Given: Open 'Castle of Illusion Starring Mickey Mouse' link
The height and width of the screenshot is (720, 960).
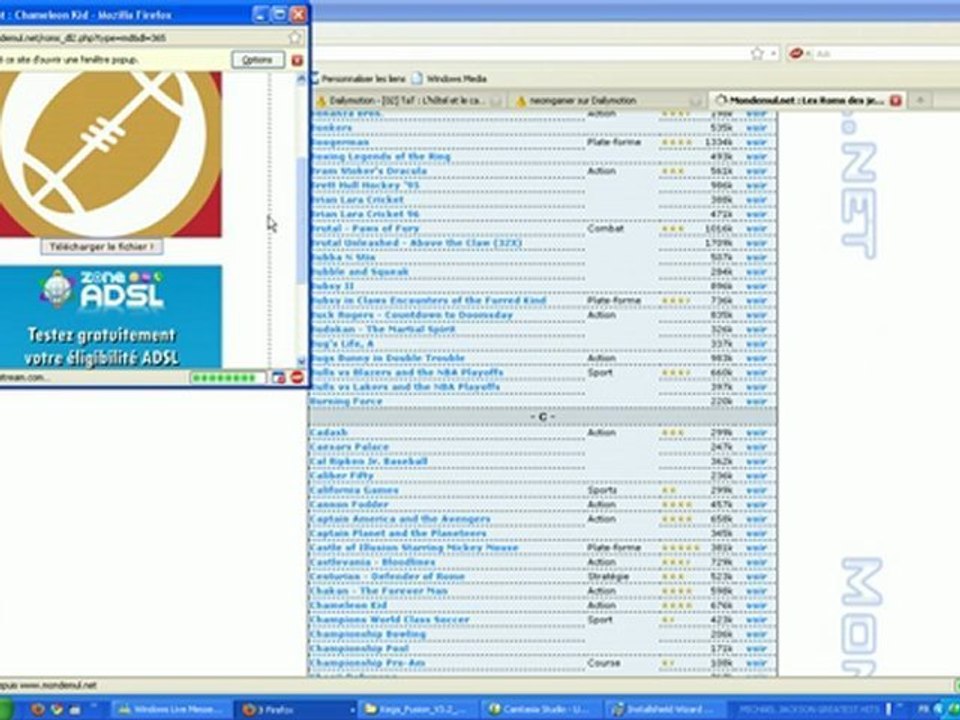Looking at the screenshot, I should (x=414, y=547).
